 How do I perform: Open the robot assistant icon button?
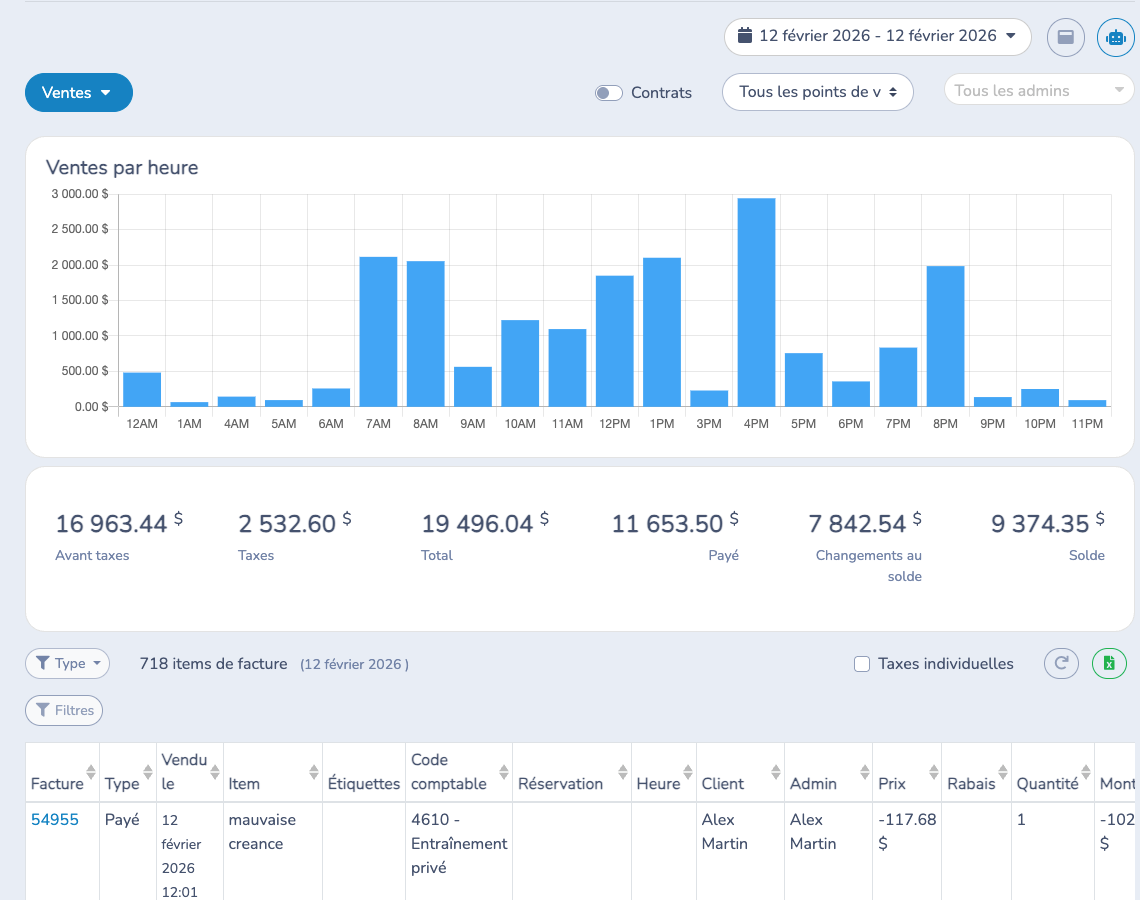tap(1115, 36)
